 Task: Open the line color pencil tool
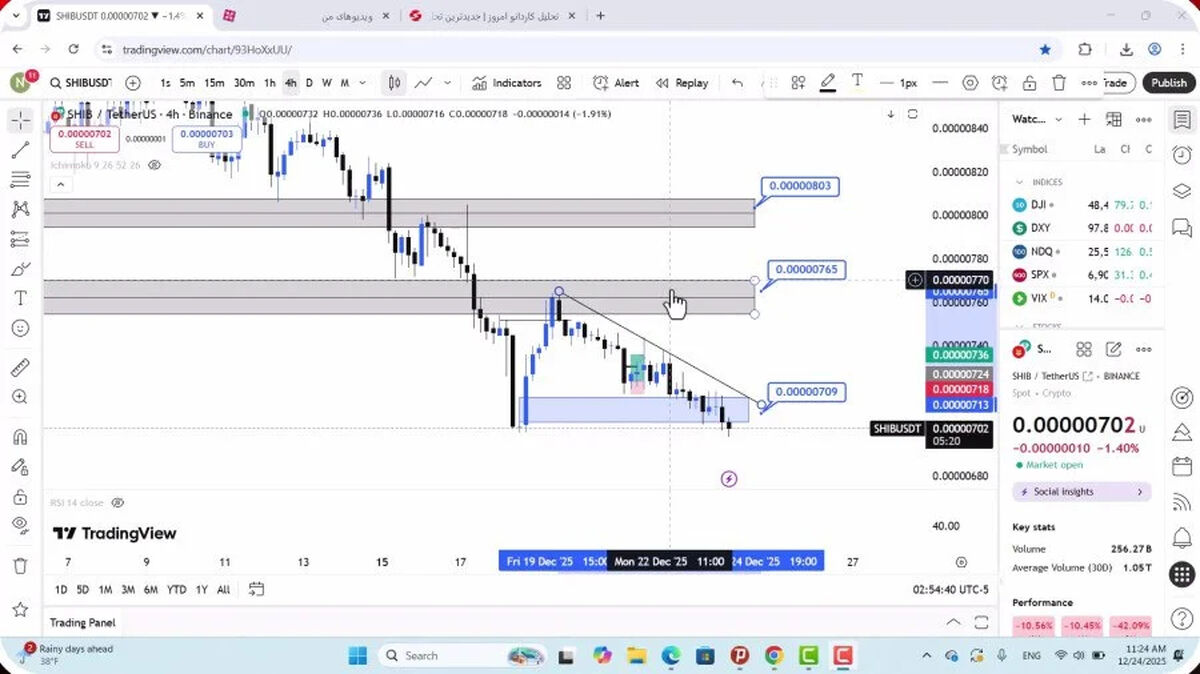coord(828,83)
